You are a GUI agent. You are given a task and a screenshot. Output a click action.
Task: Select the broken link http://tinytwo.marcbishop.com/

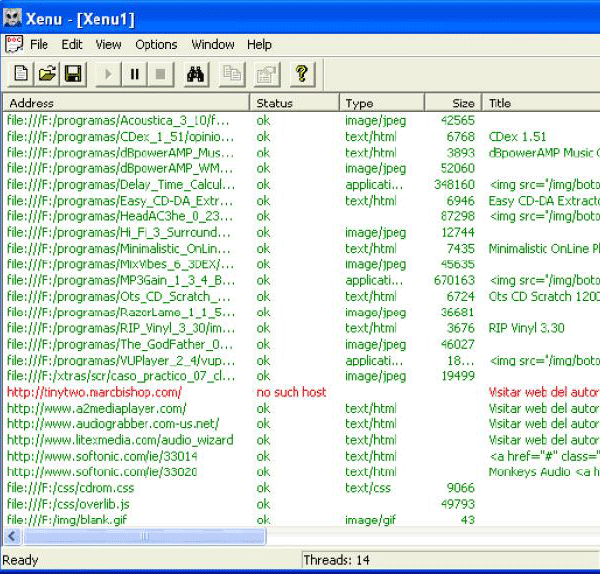click(94, 392)
